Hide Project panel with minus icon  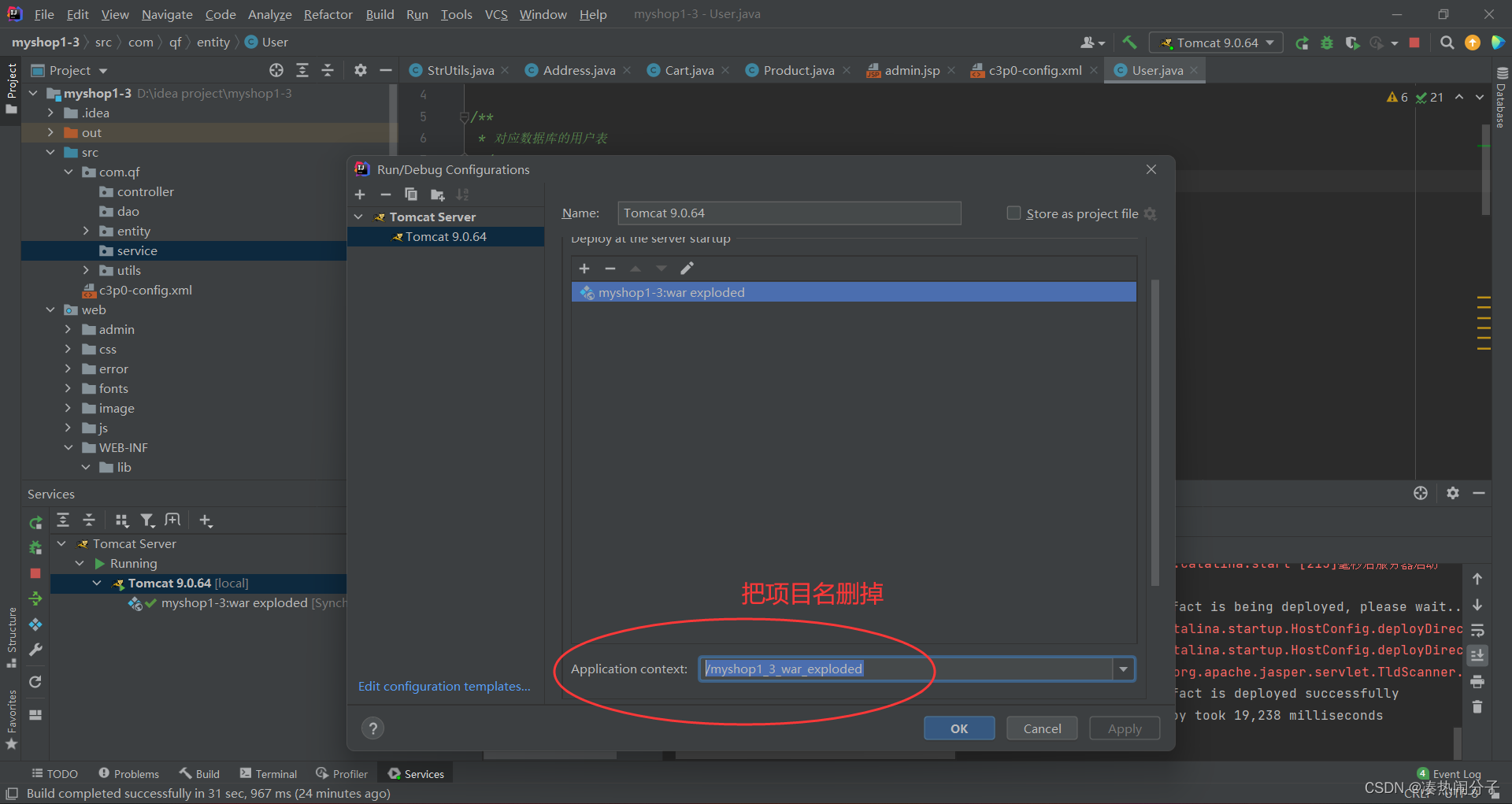pos(386,70)
